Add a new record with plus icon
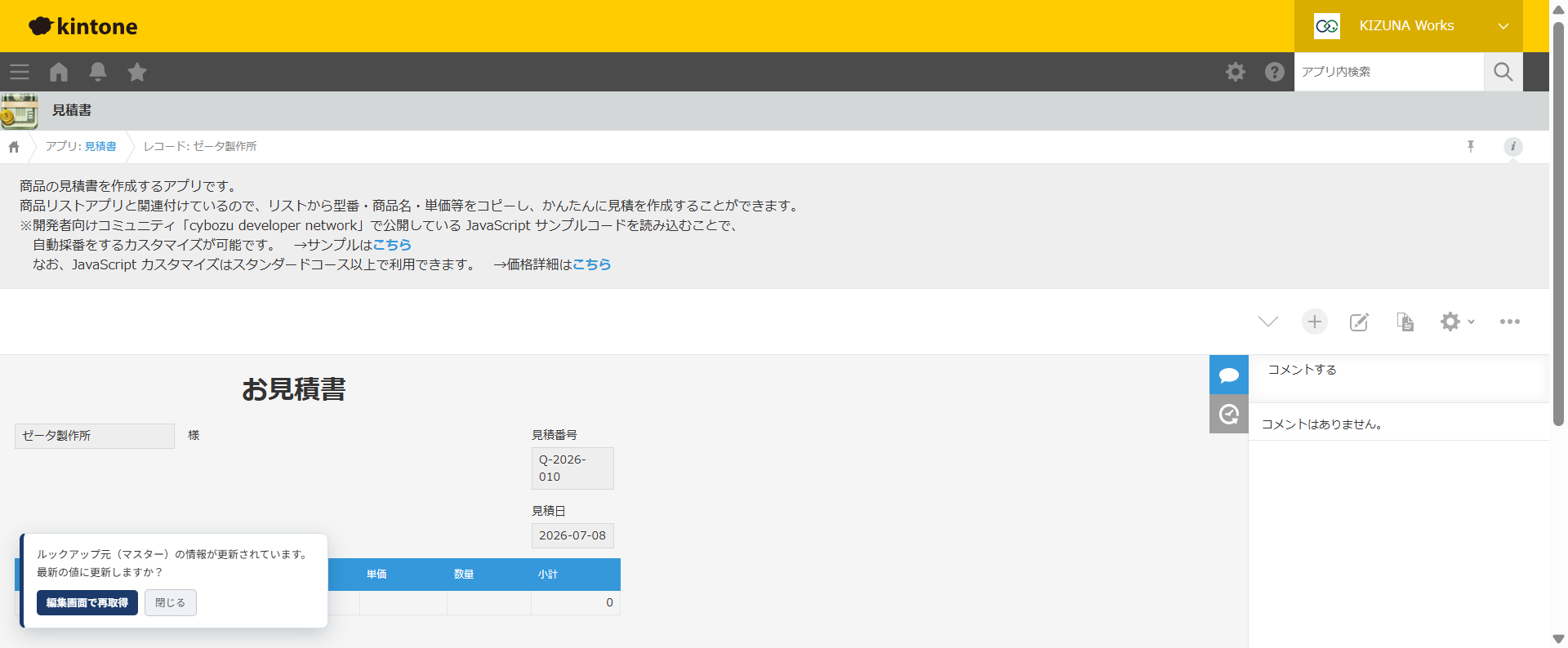Image resolution: width=1568 pixels, height=648 pixels. click(x=1315, y=322)
